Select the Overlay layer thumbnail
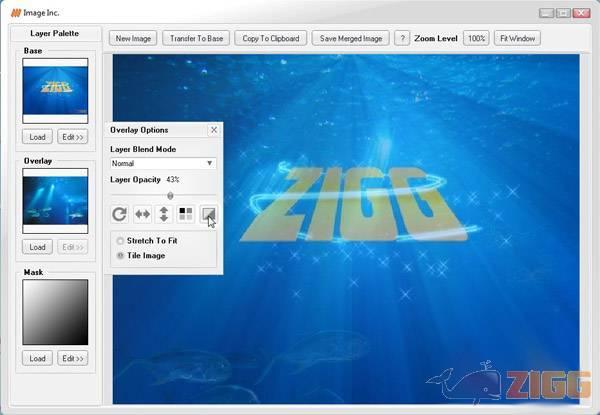The width and height of the screenshot is (600, 415). point(55,201)
